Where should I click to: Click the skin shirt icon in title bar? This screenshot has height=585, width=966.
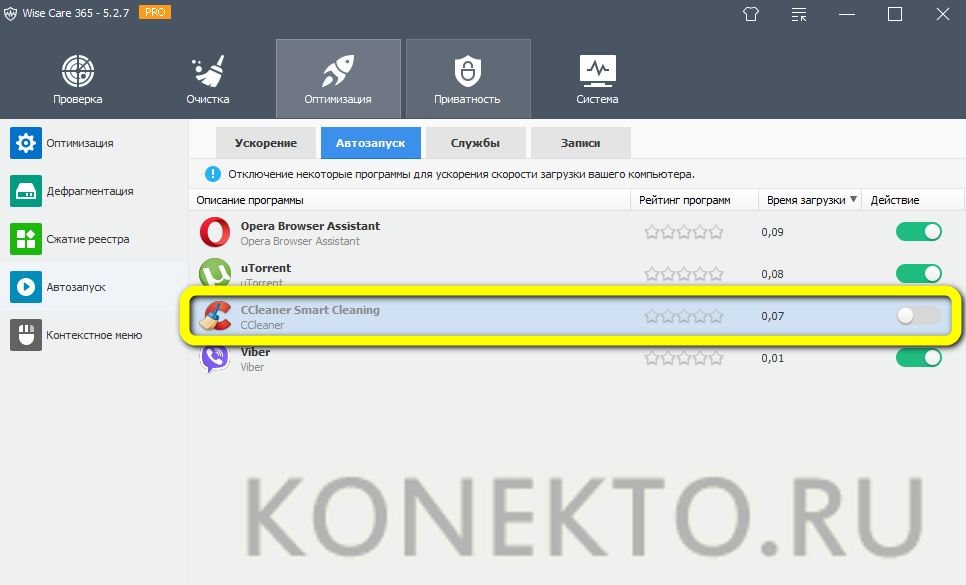tap(751, 14)
